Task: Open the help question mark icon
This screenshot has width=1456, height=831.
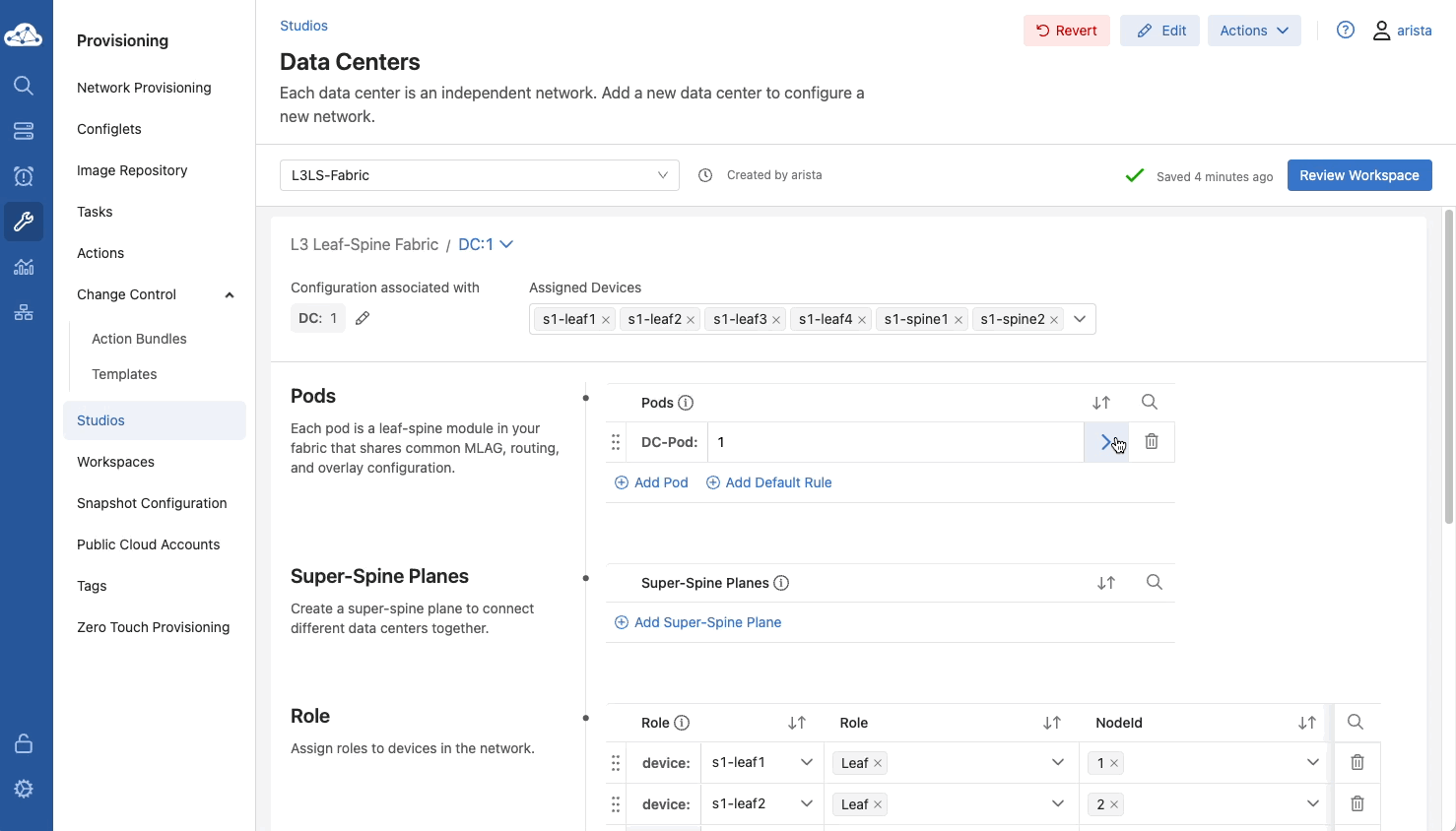Action: click(1345, 31)
